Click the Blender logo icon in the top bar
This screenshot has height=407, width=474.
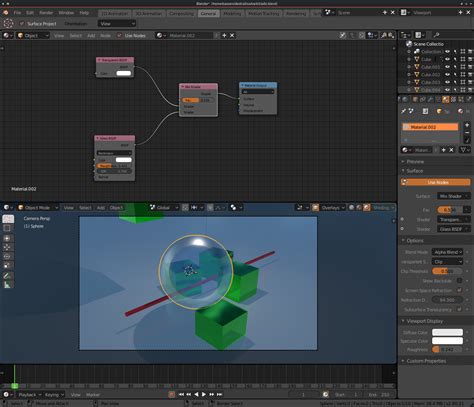pyautogui.click(x=6, y=13)
